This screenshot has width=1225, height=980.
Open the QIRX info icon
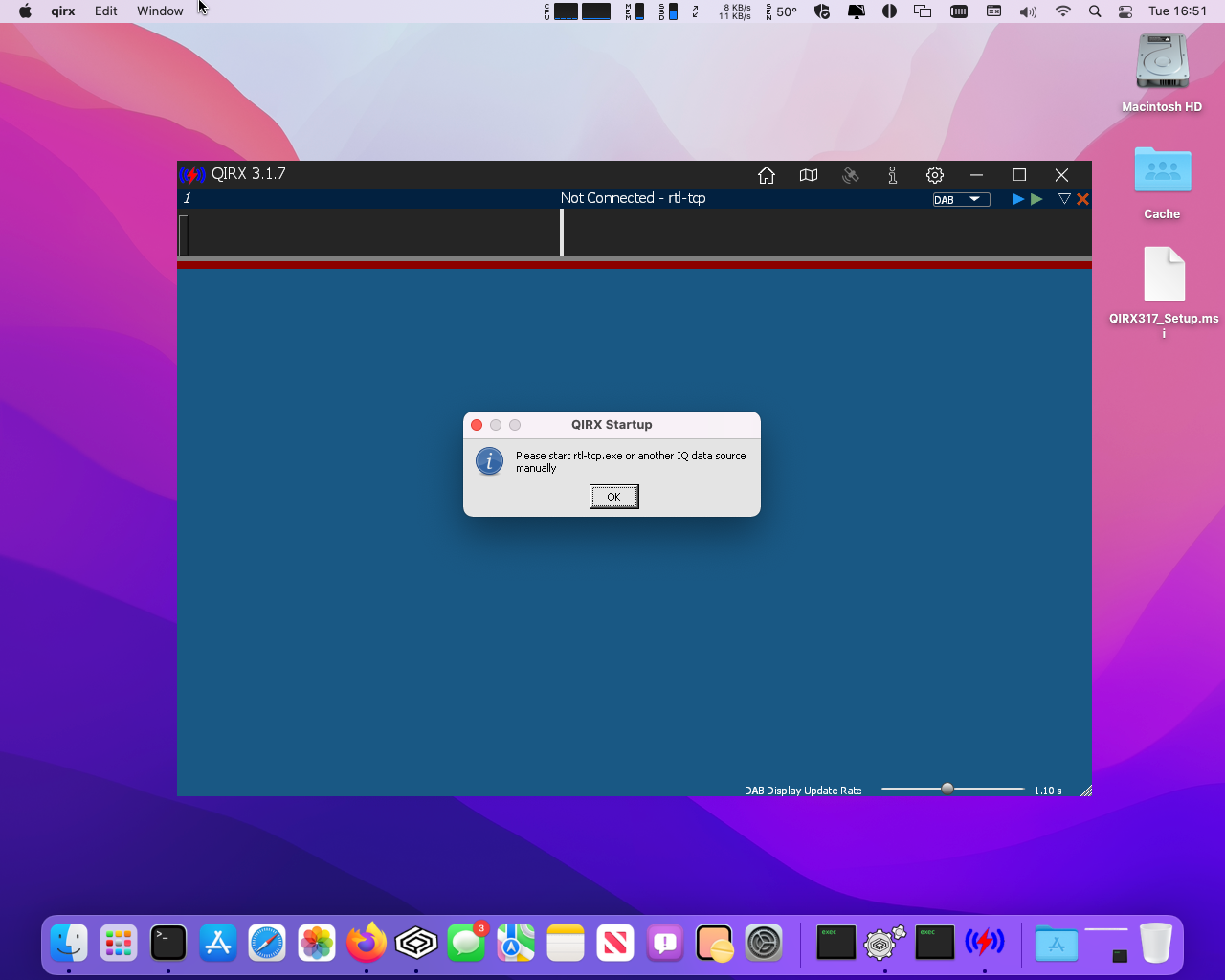pyautogui.click(x=892, y=175)
